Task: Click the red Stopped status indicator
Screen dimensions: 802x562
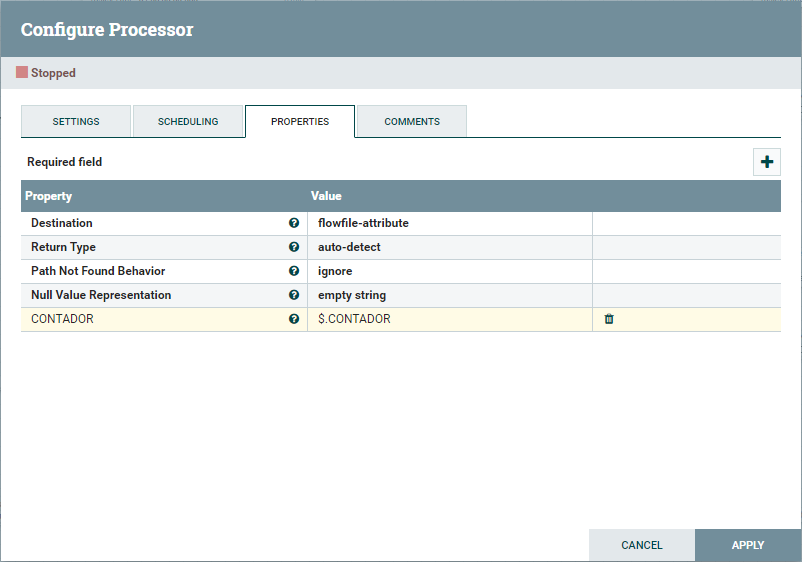Action: point(22,73)
